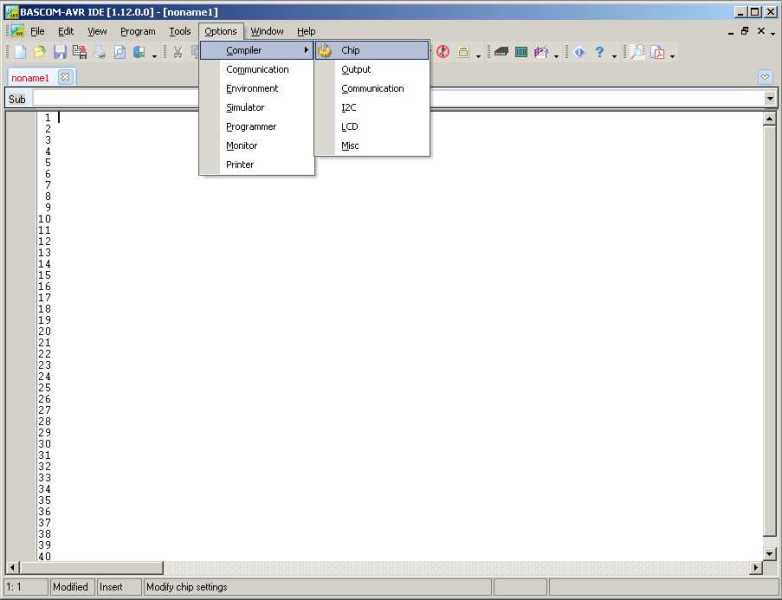Click the BASCOM application icon in menu bar
Viewport: 782px width, 600px height.
(17, 31)
